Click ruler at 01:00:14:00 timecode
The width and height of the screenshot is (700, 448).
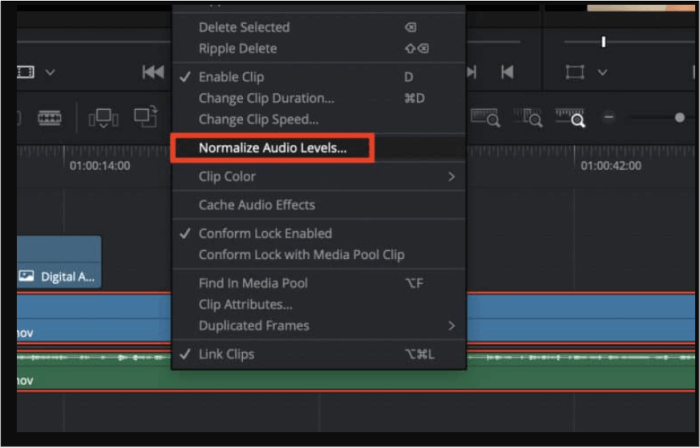[100, 166]
